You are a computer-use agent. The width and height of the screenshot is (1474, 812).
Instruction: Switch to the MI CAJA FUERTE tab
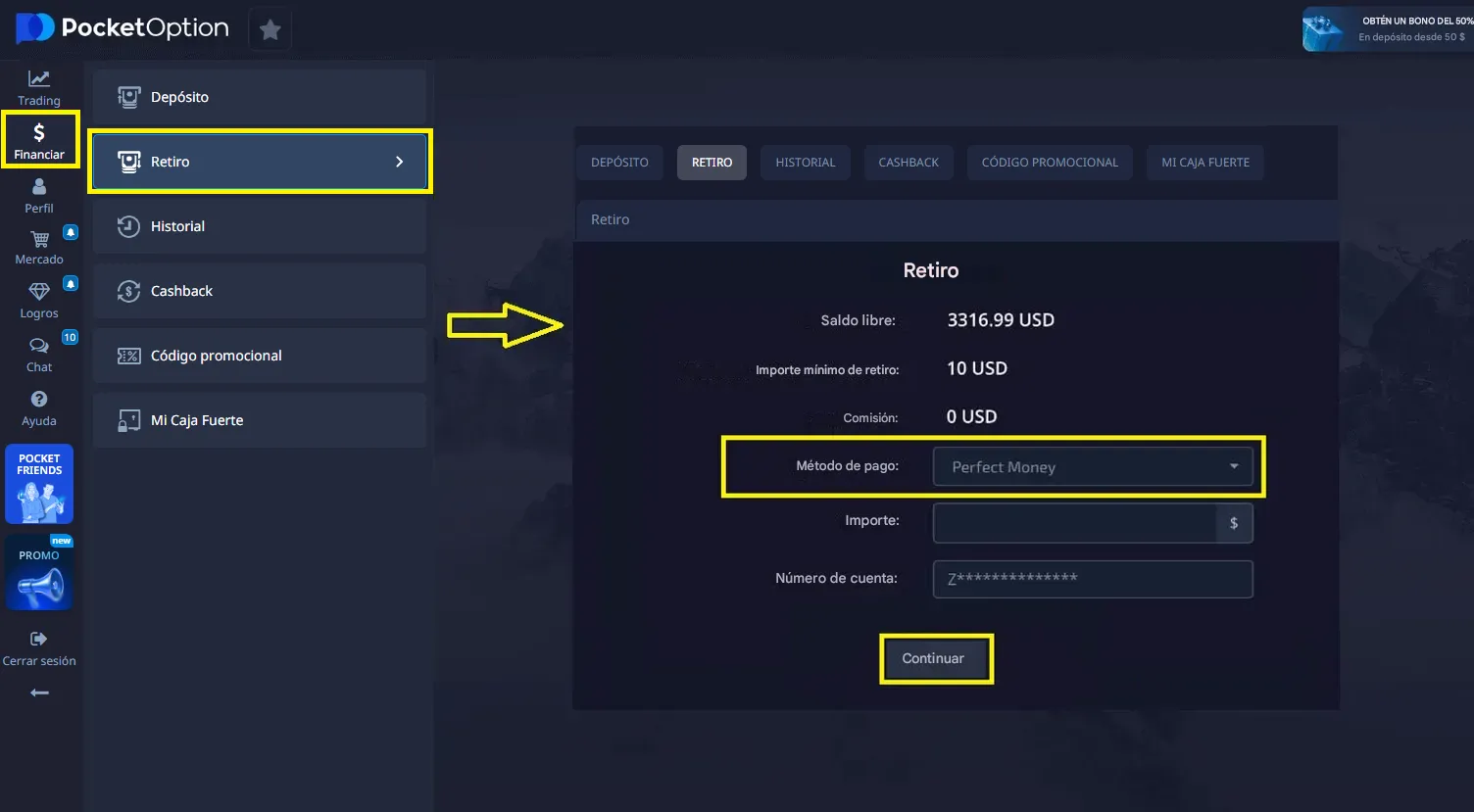pyautogui.click(x=1205, y=163)
